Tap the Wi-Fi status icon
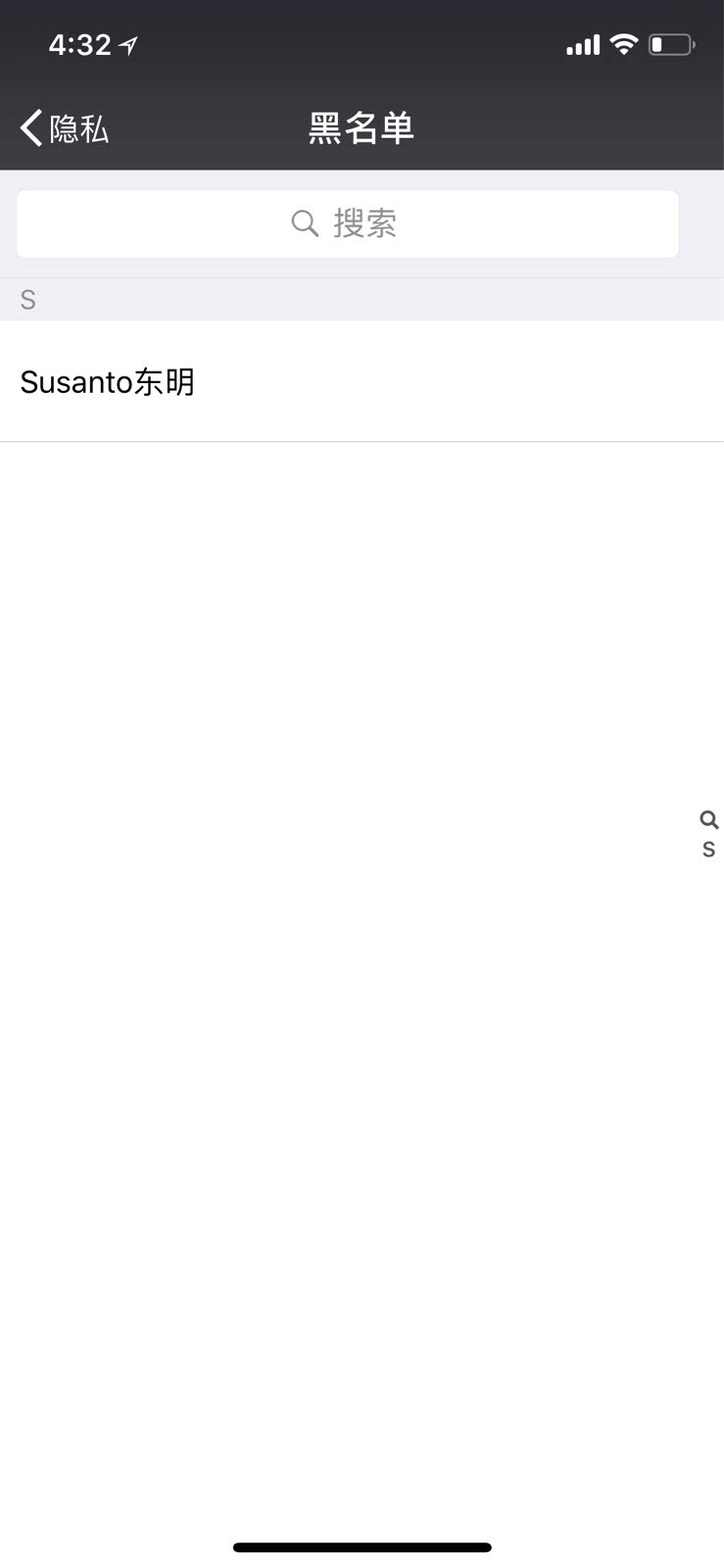This screenshot has width=724, height=1568. [623, 44]
